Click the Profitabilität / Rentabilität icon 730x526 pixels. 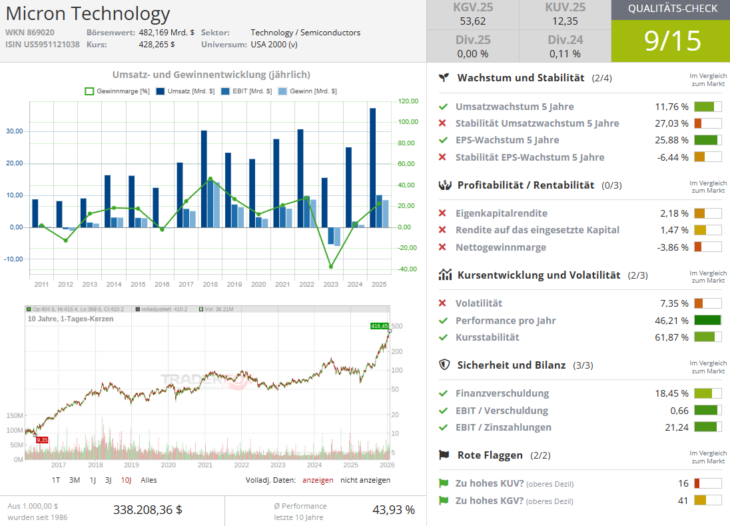pos(444,185)
